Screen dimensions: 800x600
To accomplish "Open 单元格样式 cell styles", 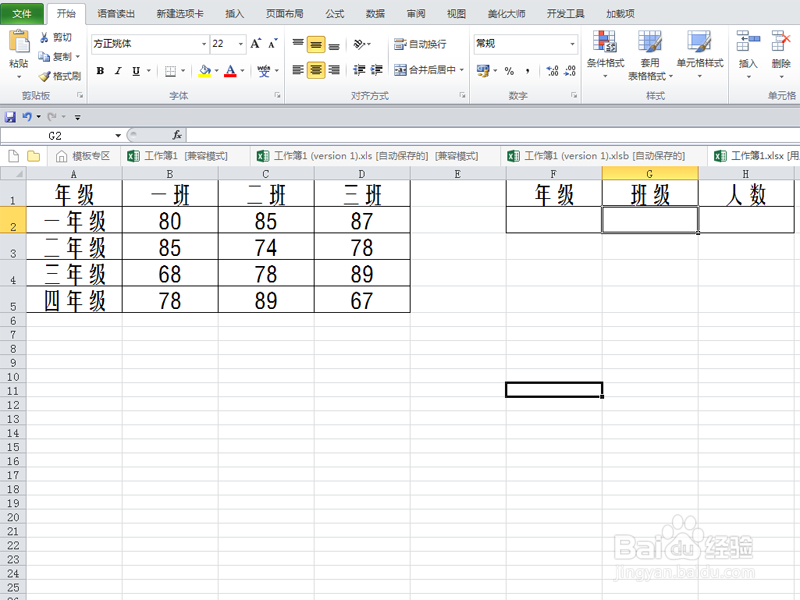I will coord(699,54).
